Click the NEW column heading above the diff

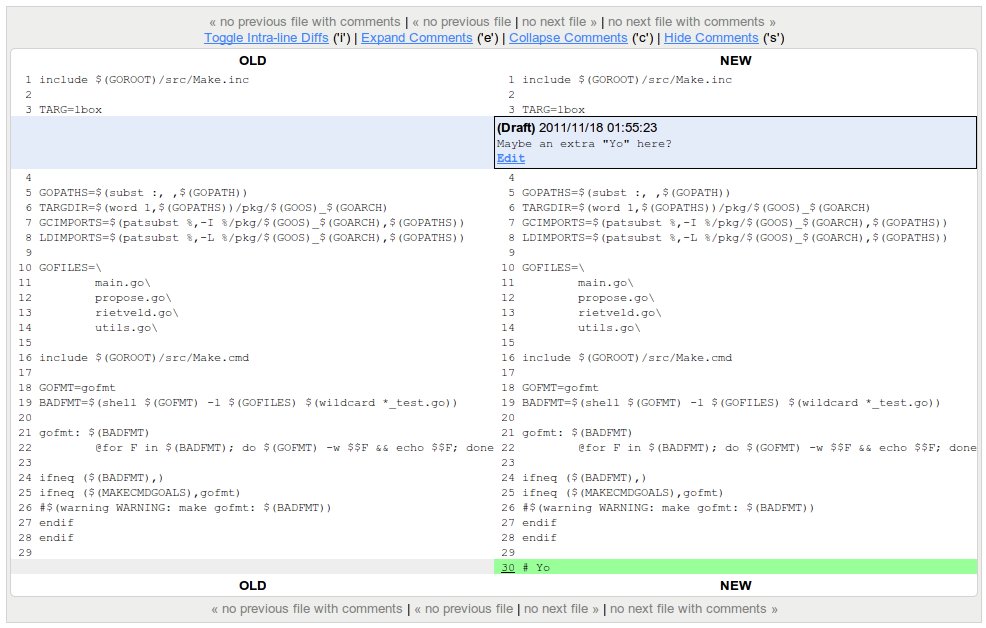(x=736, y=61)
